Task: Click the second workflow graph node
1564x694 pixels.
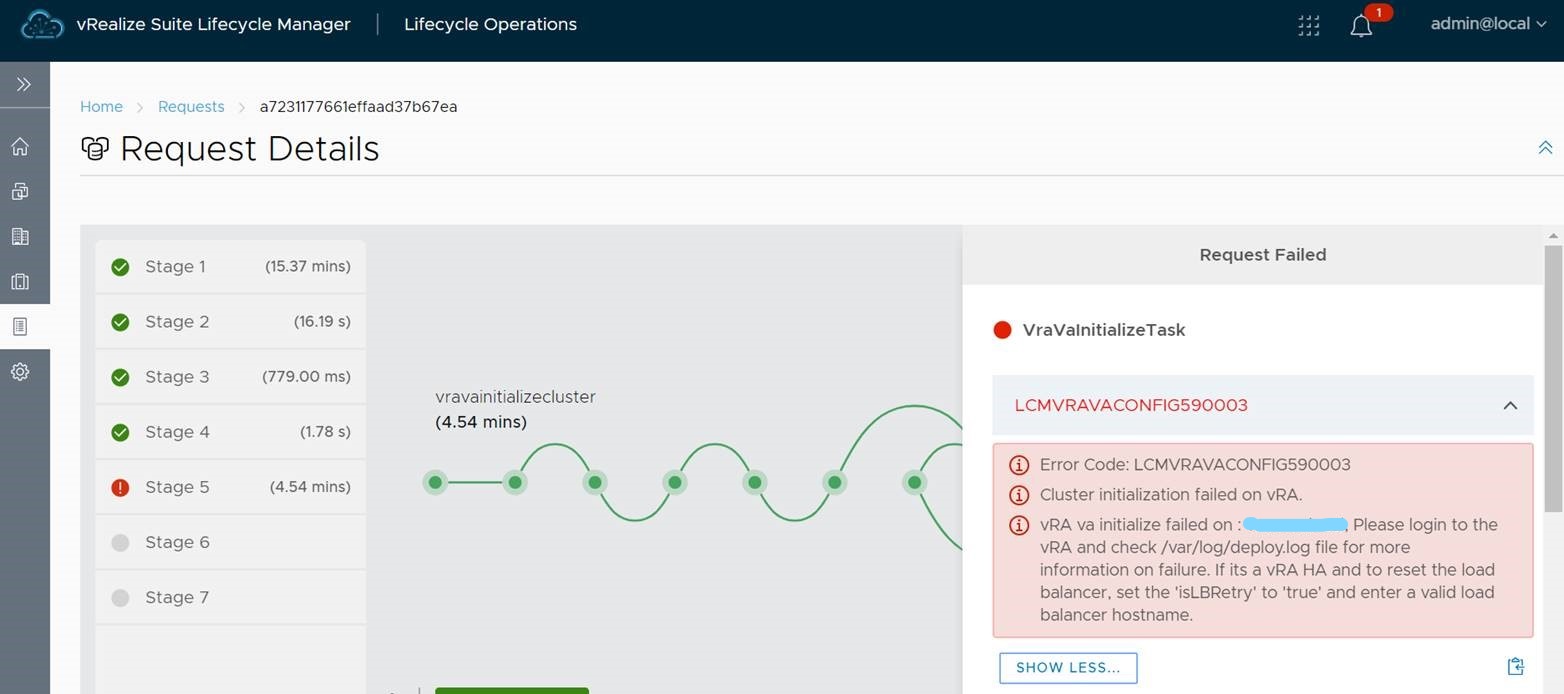Action: coord(515,482)
